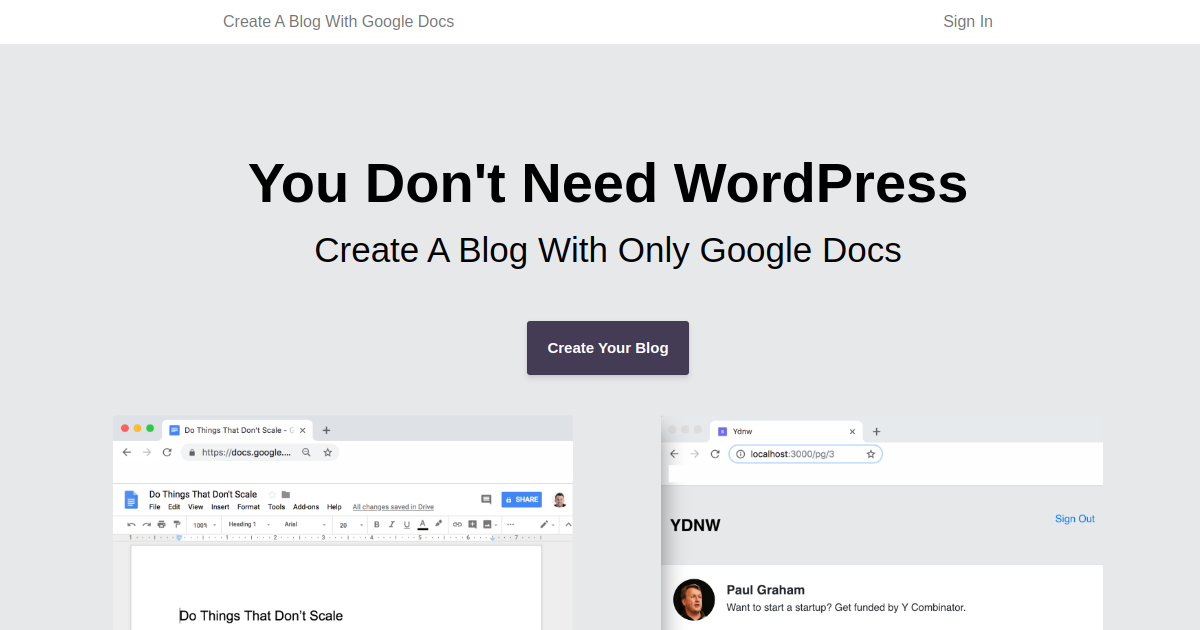Click the left indent marker on the ruler

tap(179, 538)
